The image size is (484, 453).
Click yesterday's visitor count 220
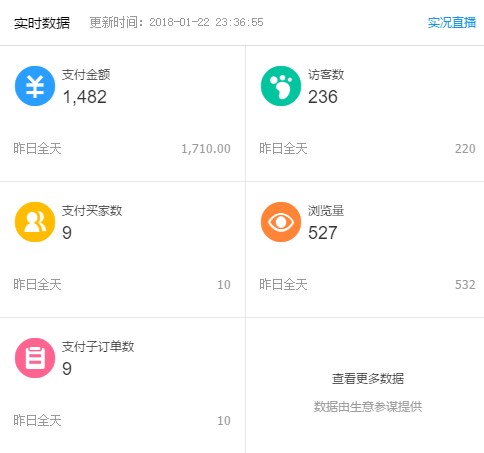point(465,149)
